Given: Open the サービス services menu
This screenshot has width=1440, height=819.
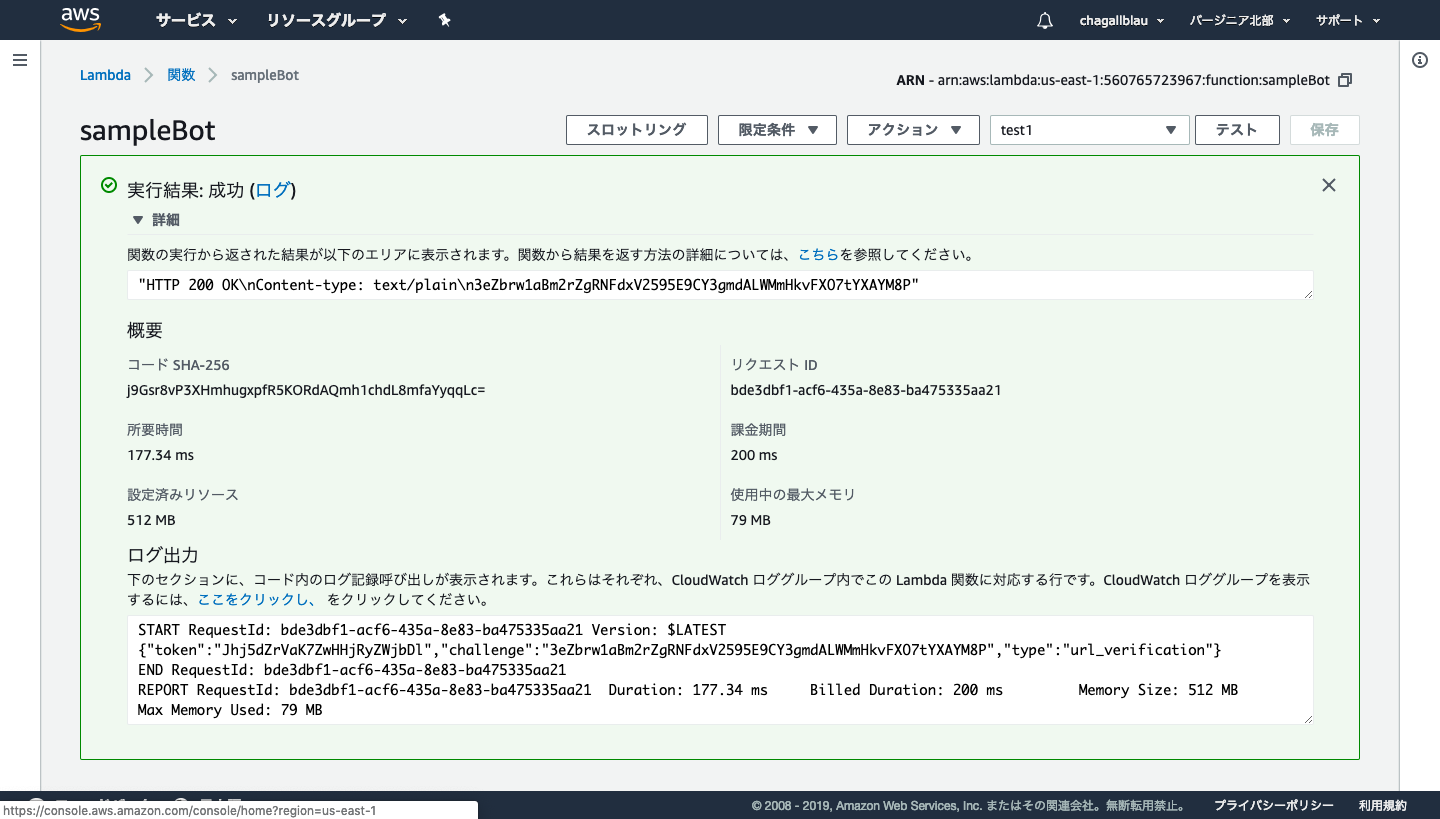Looking at the screenshot, I should pos(196,20).
